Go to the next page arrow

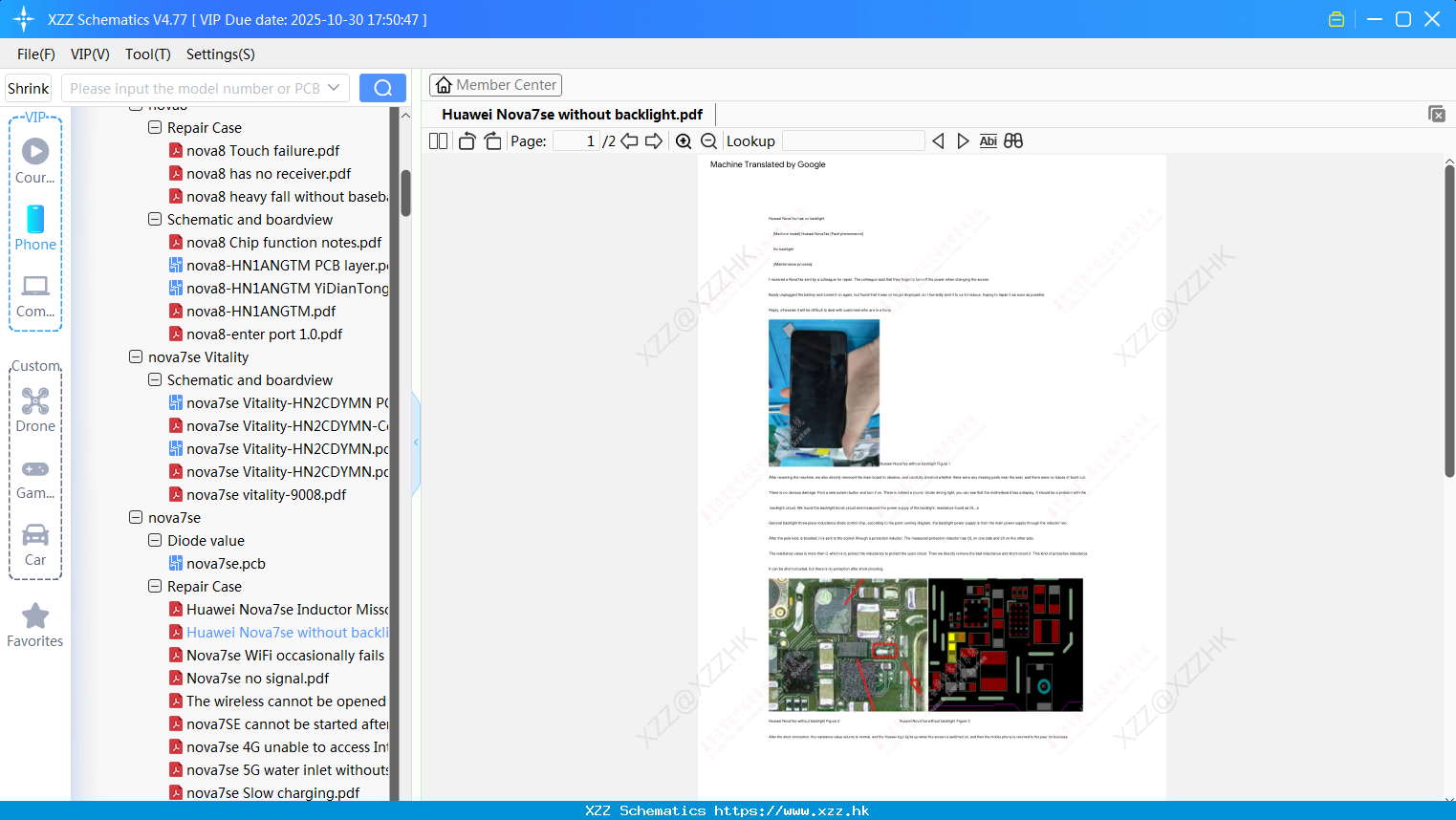click(654, 141)
